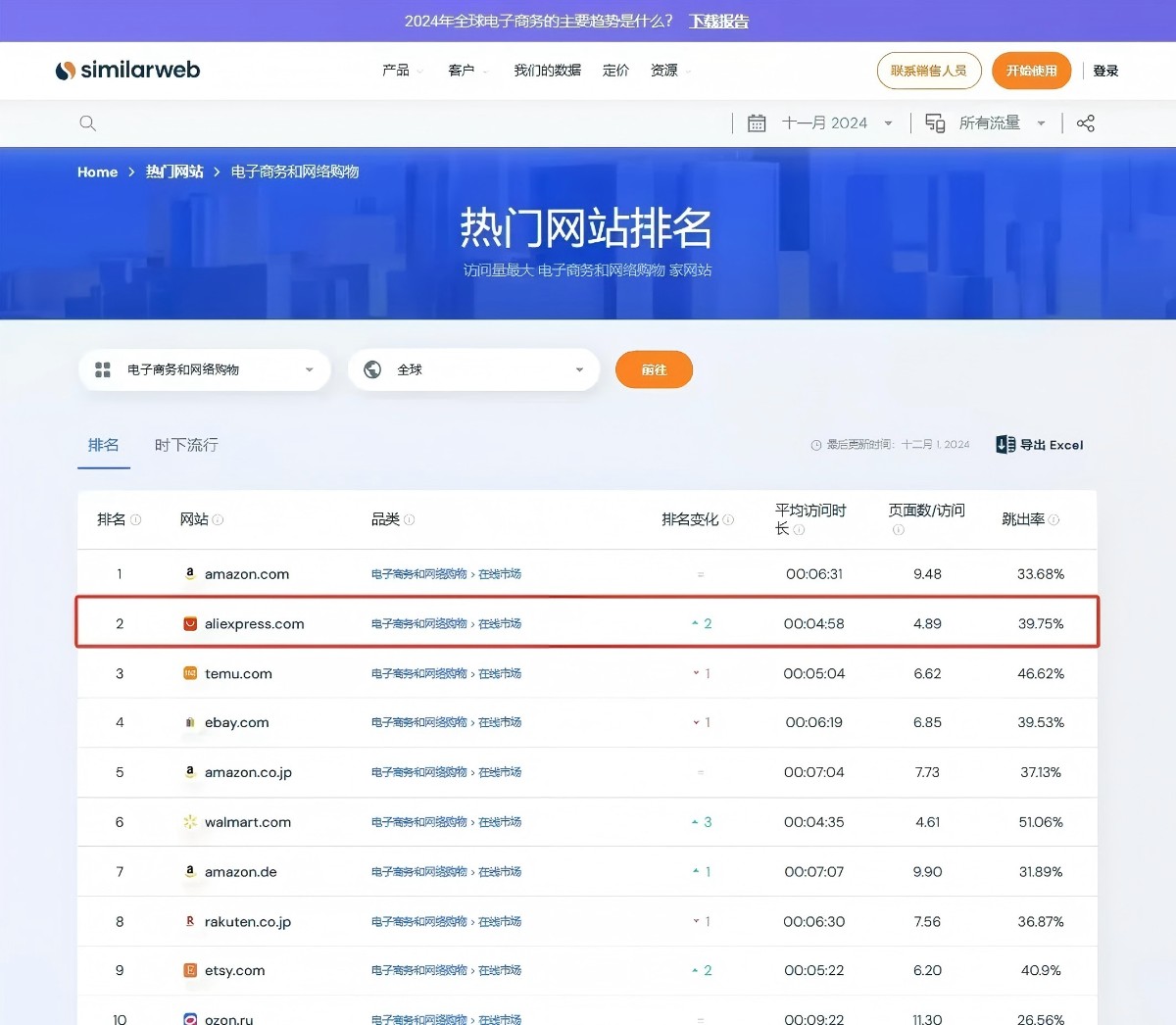
Task: Click rank number 4 in ebay.com row
Action: tap(120, 722)
